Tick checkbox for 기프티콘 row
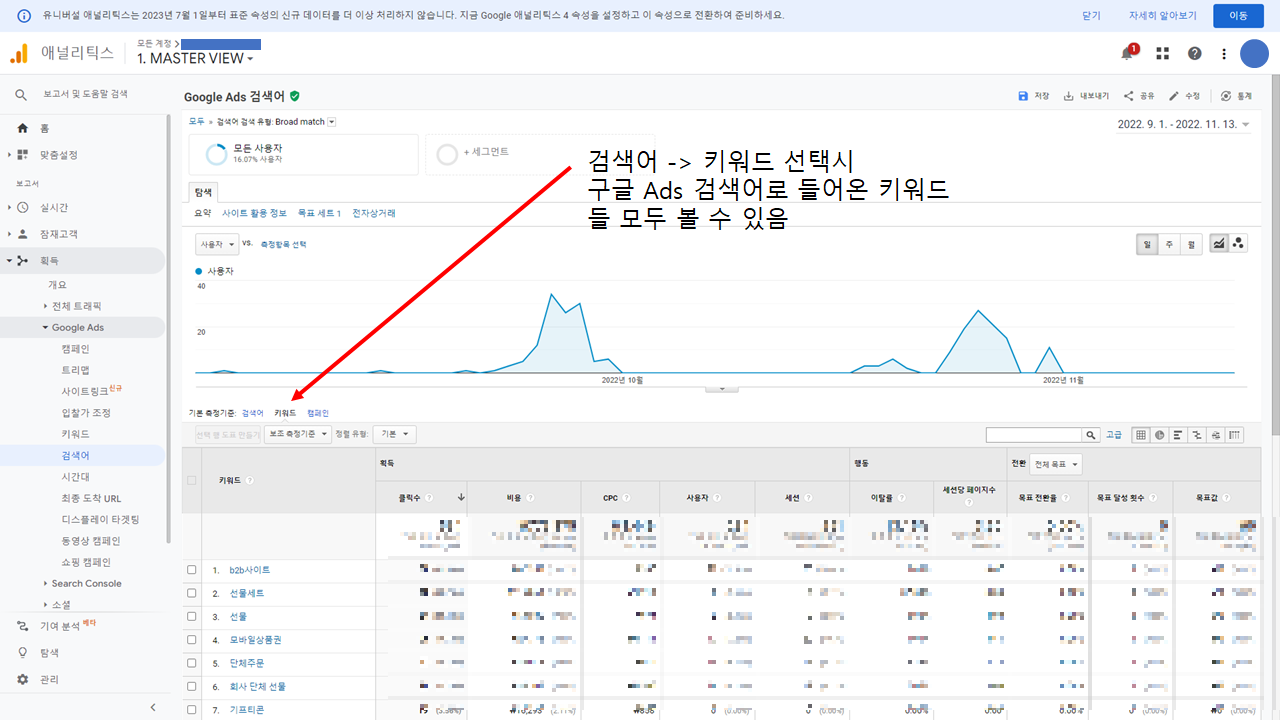The image size is (1280, 720). click(192, 709)
